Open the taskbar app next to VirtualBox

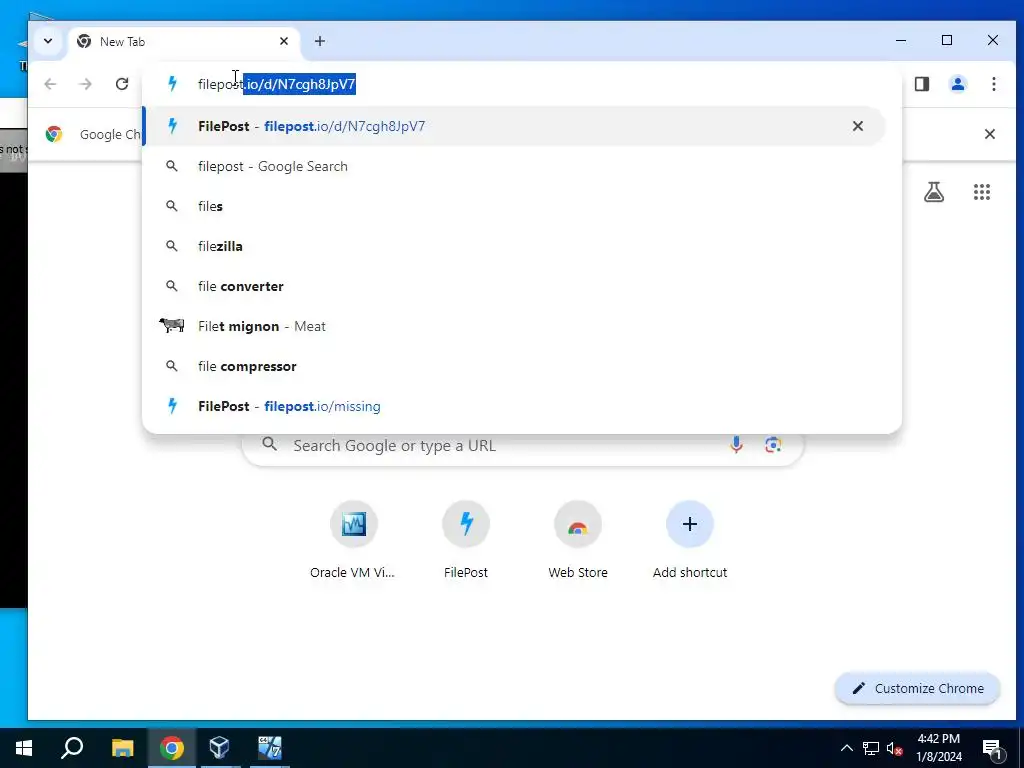(x=270, y=748)
